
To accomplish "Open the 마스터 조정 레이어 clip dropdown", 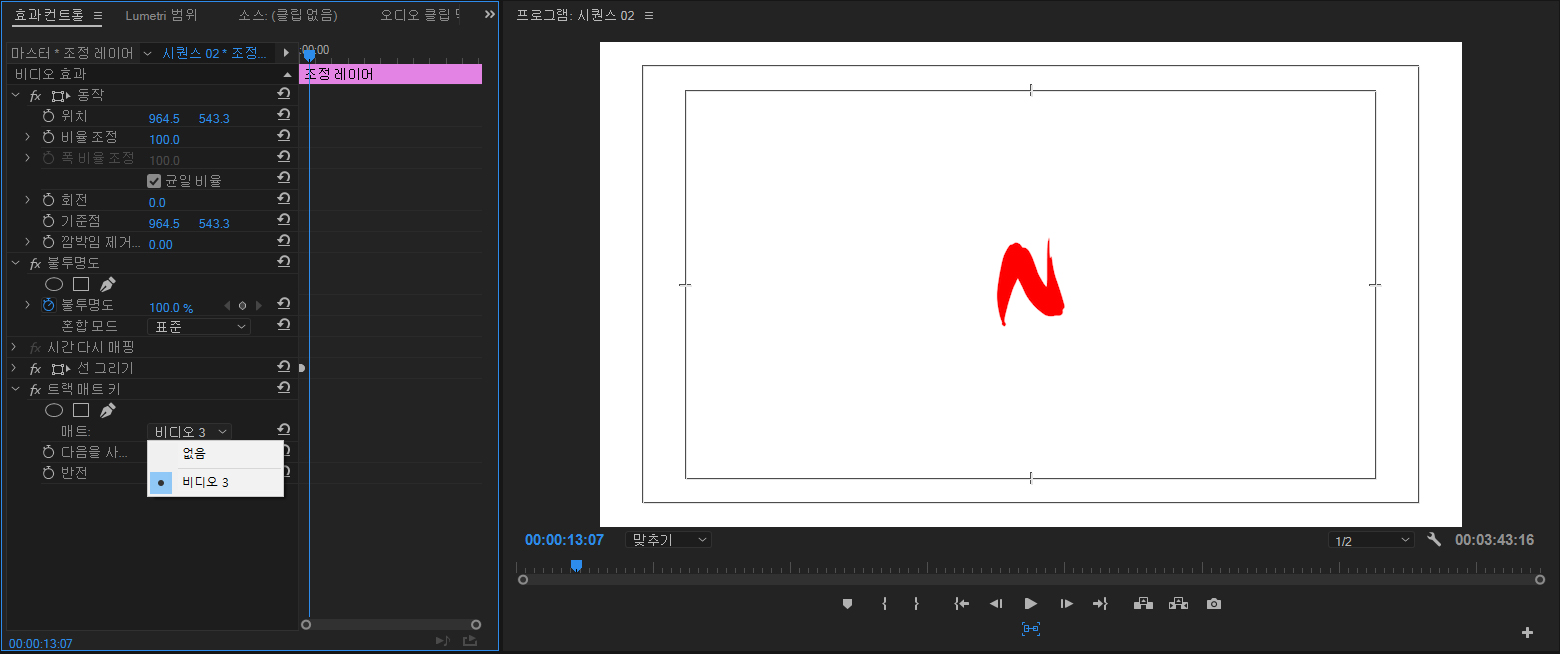I will click(x=147, y=53).
